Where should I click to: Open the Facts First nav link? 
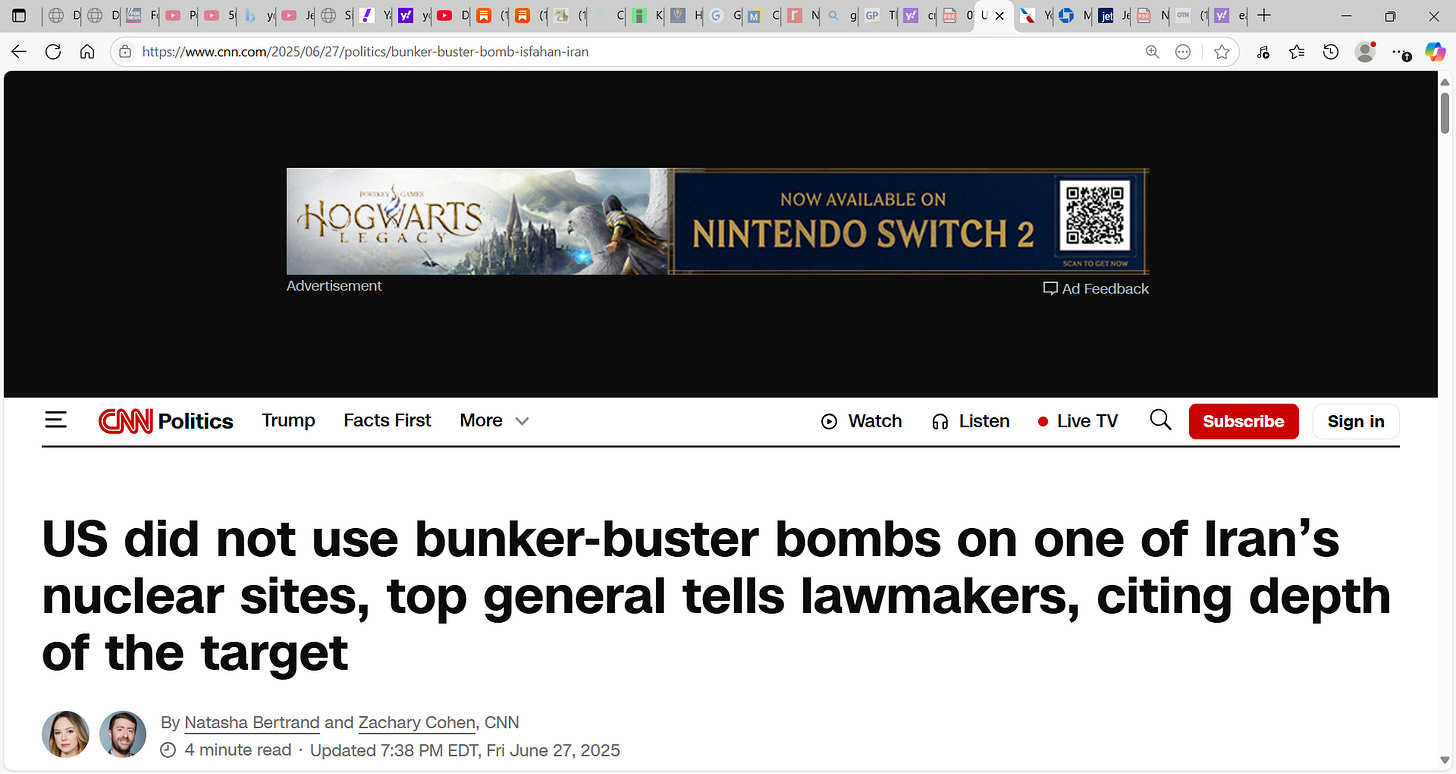click(387, 421)
